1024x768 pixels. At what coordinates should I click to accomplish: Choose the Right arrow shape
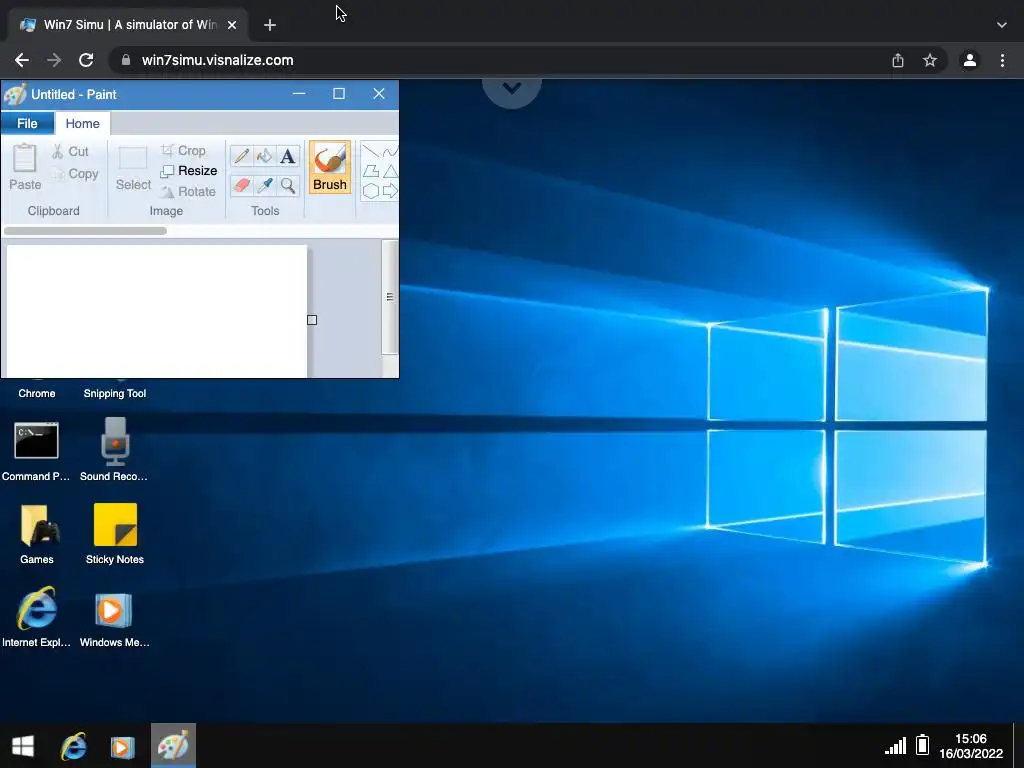[391, 191]
